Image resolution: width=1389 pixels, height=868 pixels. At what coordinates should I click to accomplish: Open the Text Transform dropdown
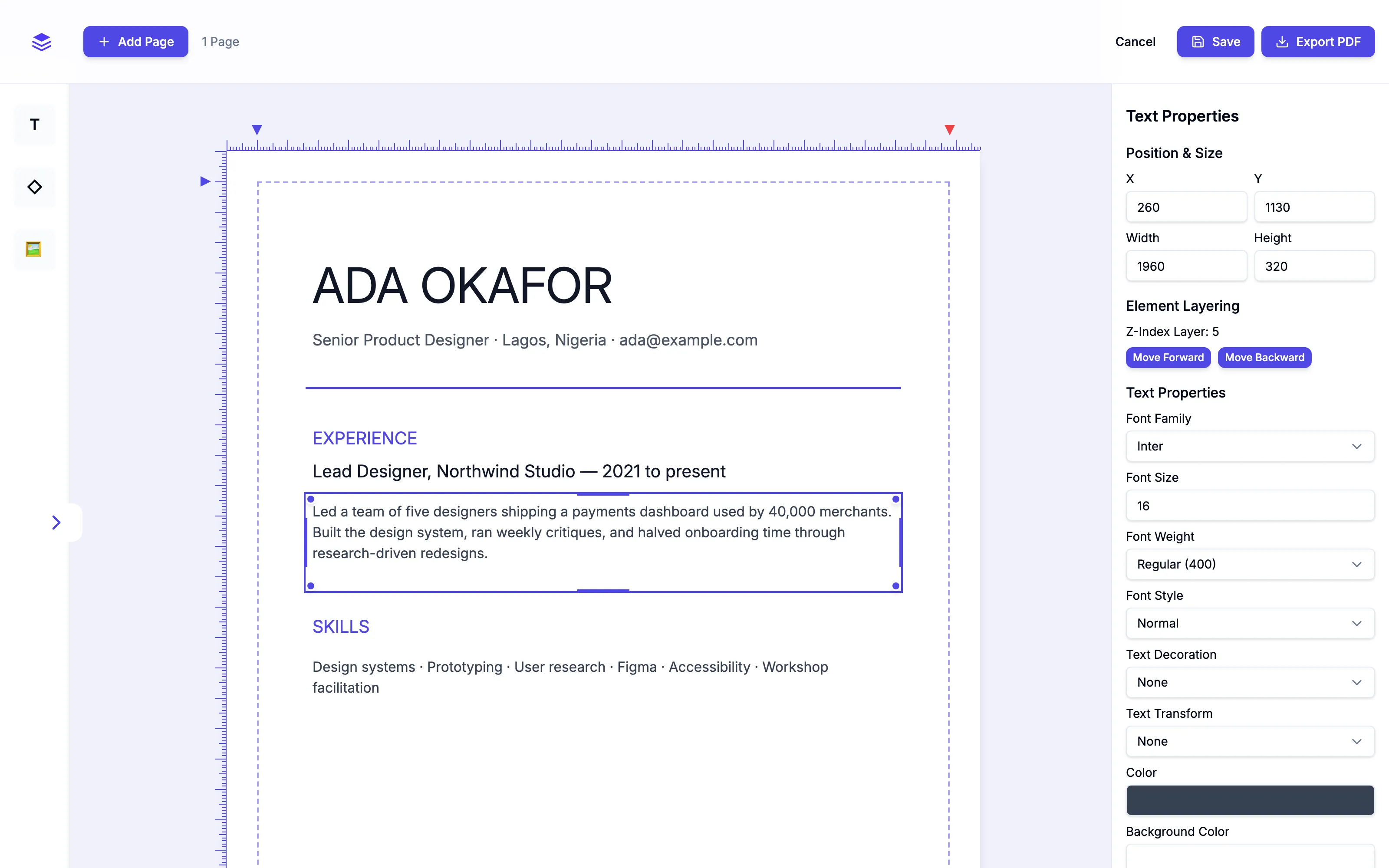tap(1250, 742)
